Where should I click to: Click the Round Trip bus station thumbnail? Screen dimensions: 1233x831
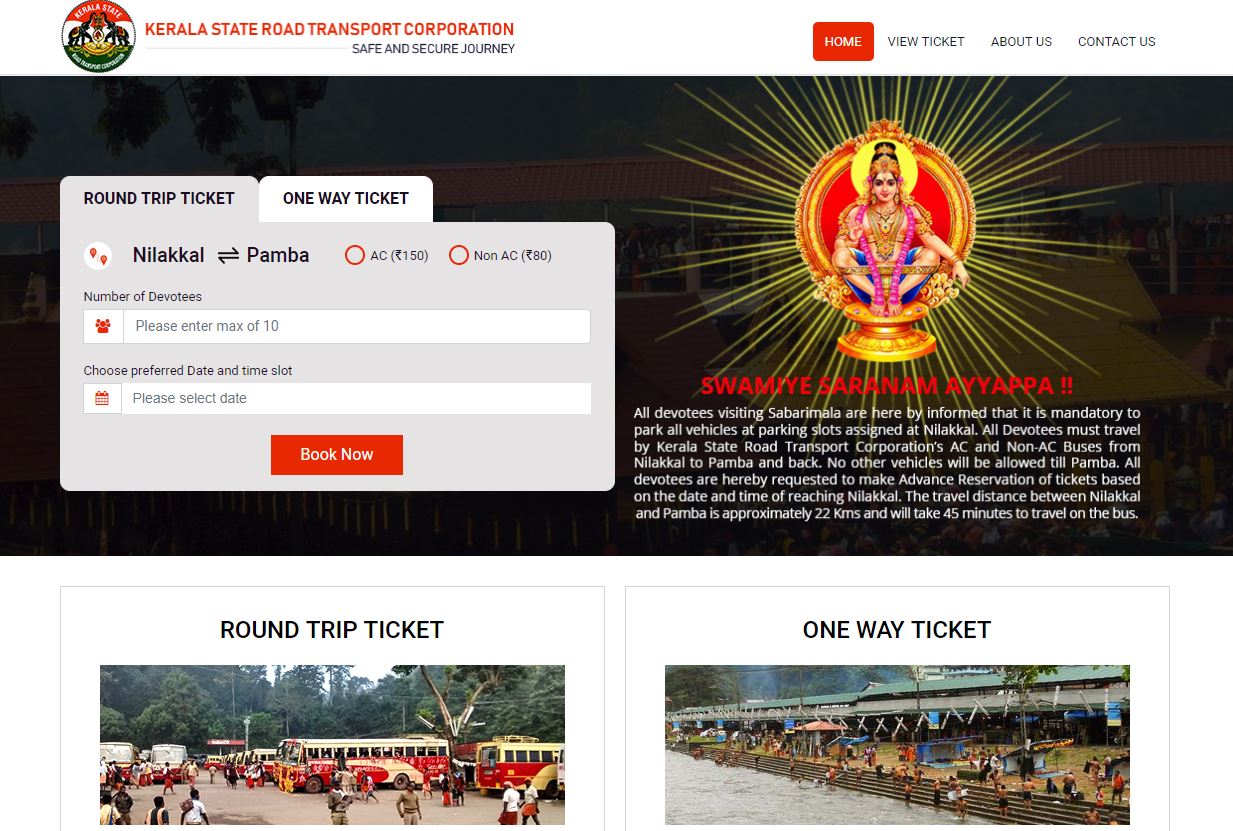coord(332,745)
